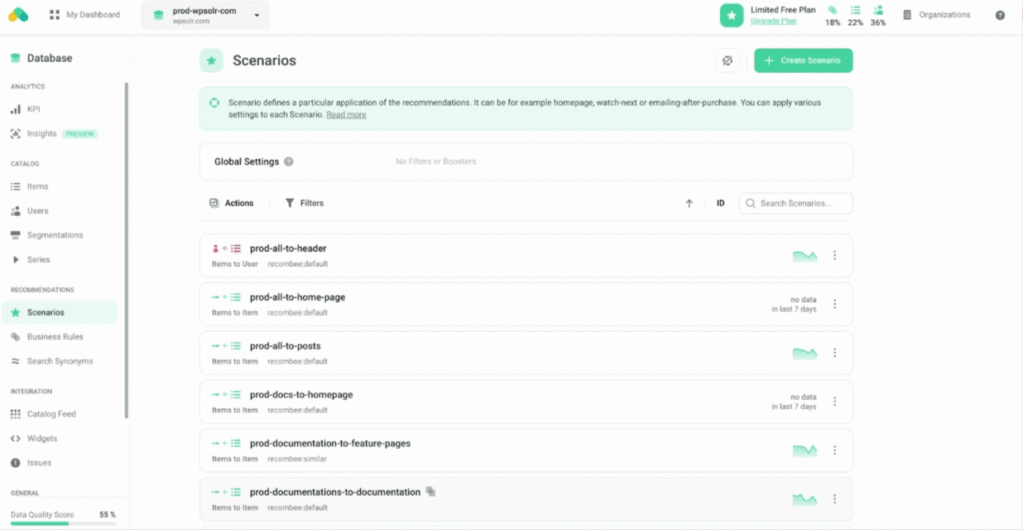Click the prod-all-to-header usage chart
Image resolution: width=1024 pixels, height=530 pixels.
(805, 256)
